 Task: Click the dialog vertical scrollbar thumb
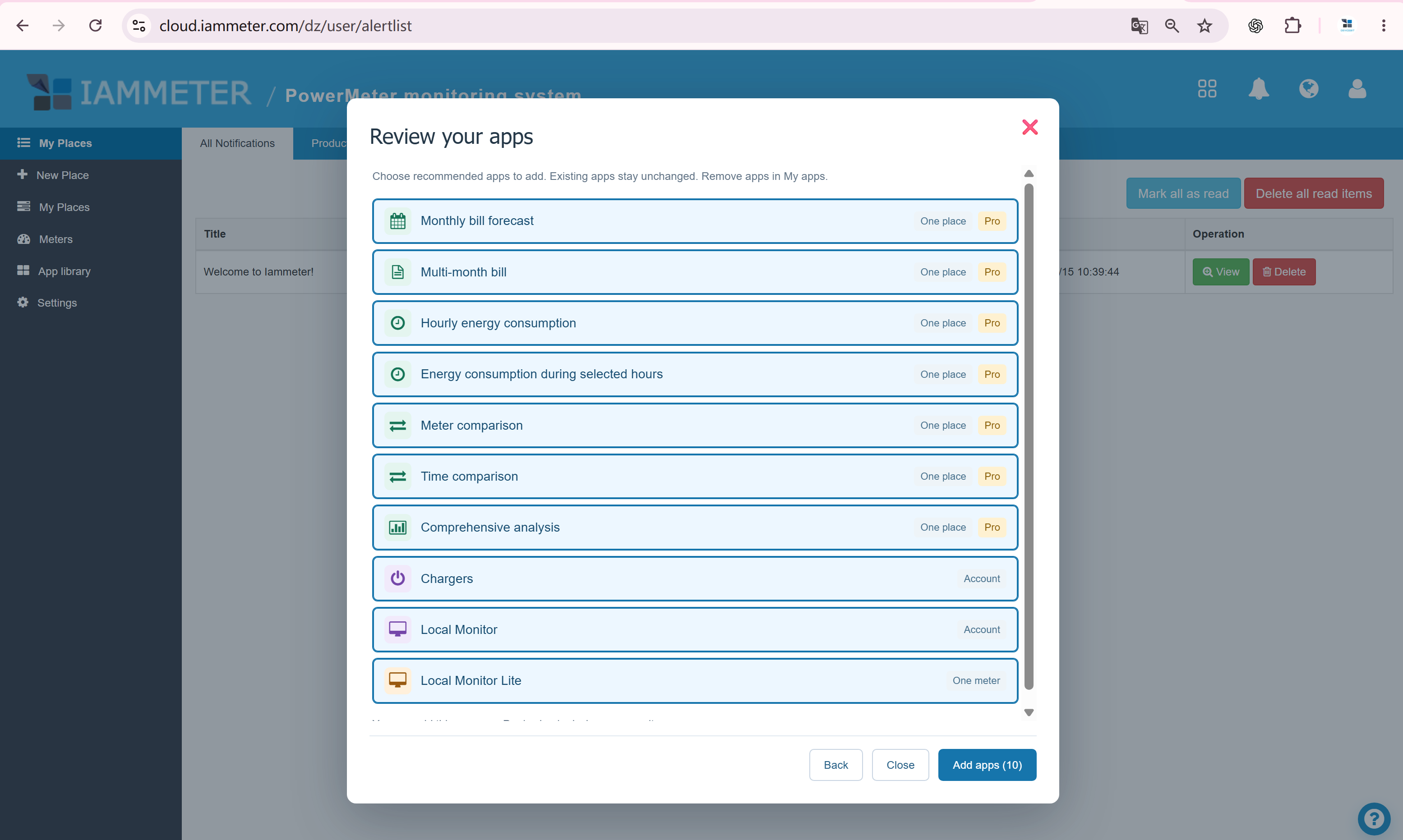[1029, 436]
